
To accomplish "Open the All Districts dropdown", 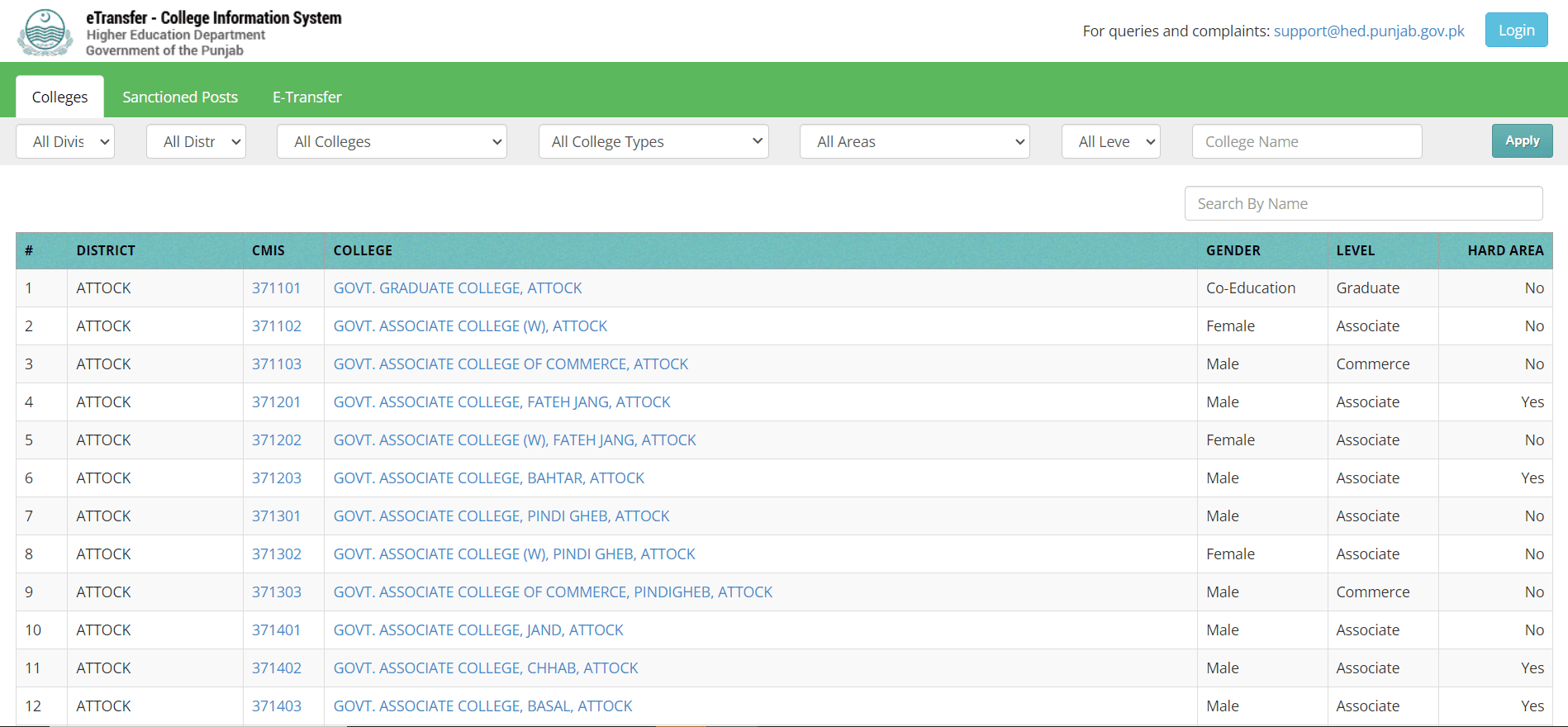I will tap(196, 141).
